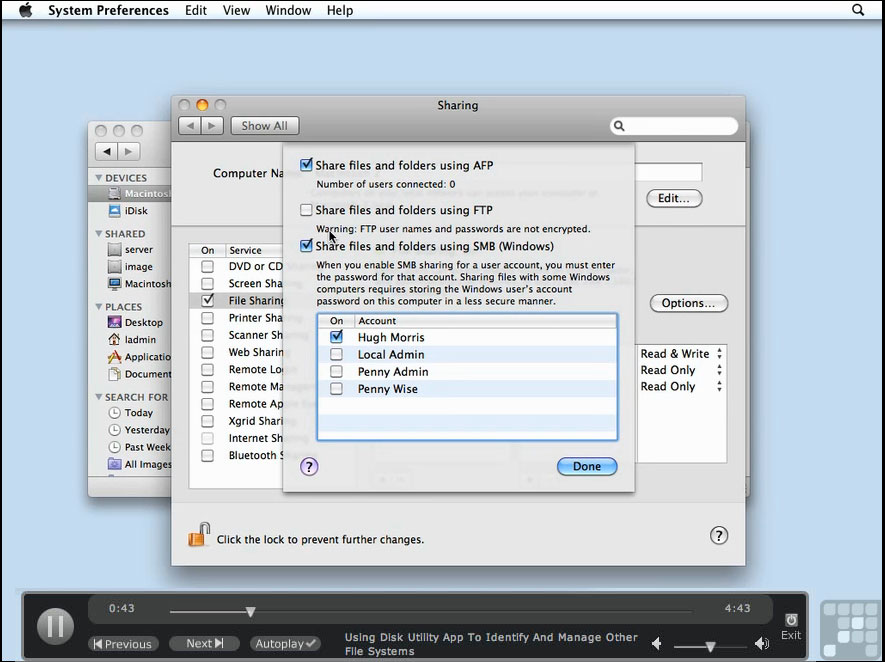This screenshot has height=662, width=885.
Task: Click the lock icon to prevent changes
Action: [199, 534]
